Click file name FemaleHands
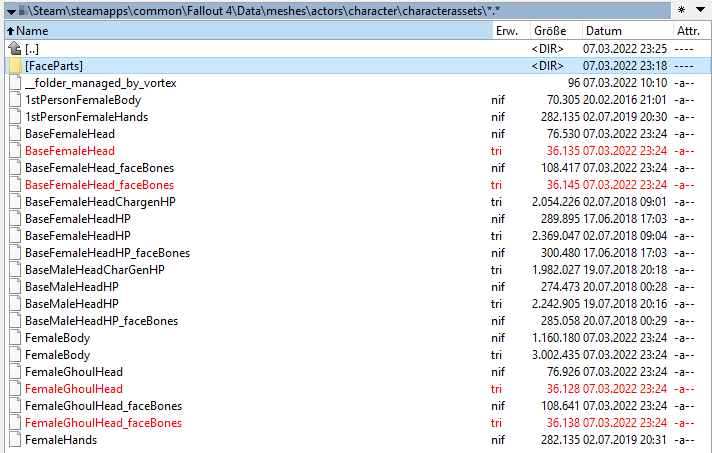Viewport: 712px width, 453px height. (61, 440)
